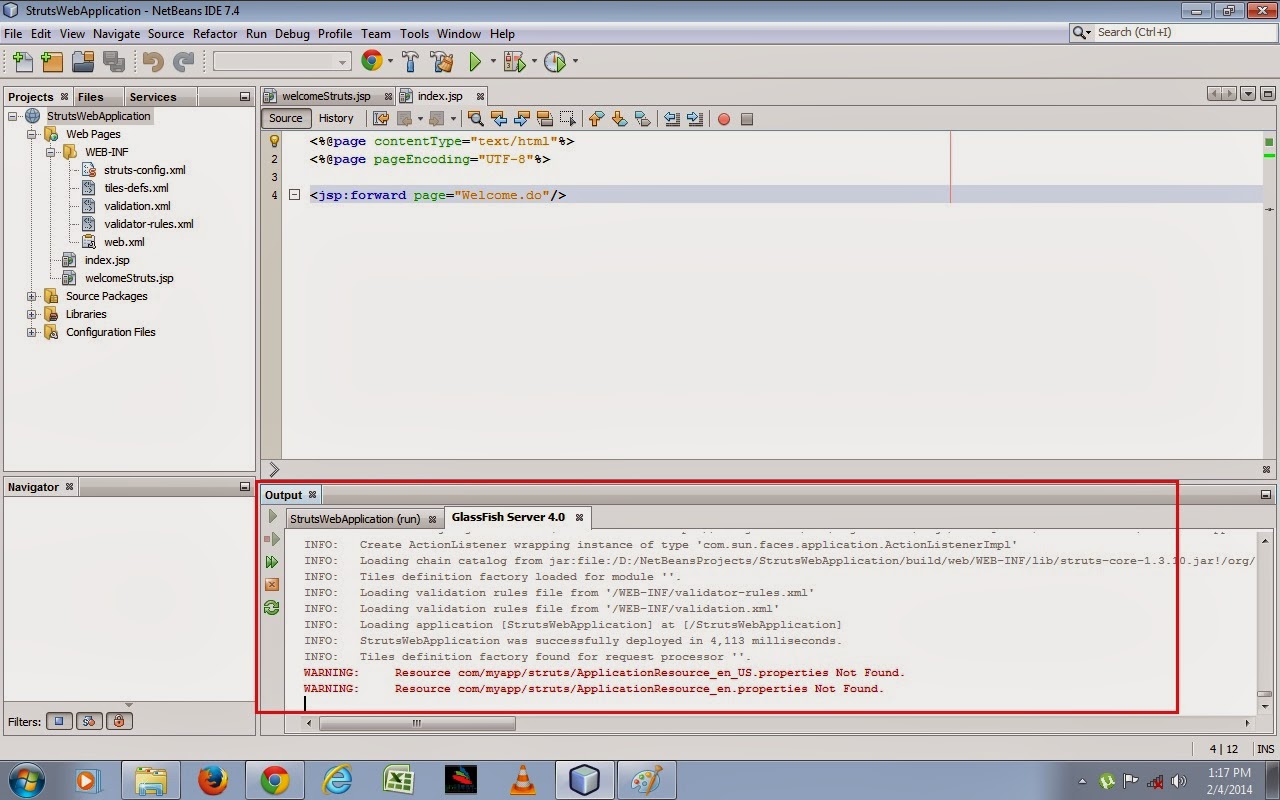Toggle second Navigator filter button
The width and height of the screenshot is (1280, 800).
coord(89,721)
